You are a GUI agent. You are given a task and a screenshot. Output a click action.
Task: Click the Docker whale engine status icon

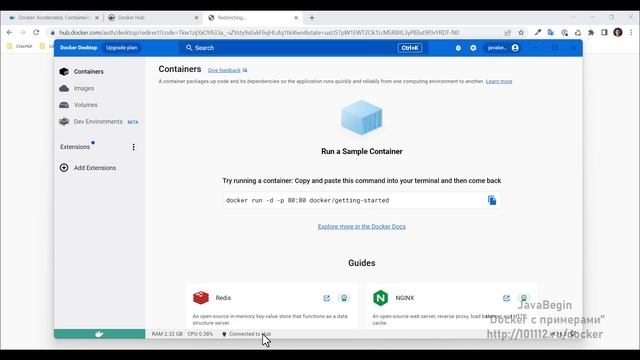point(99,334)
